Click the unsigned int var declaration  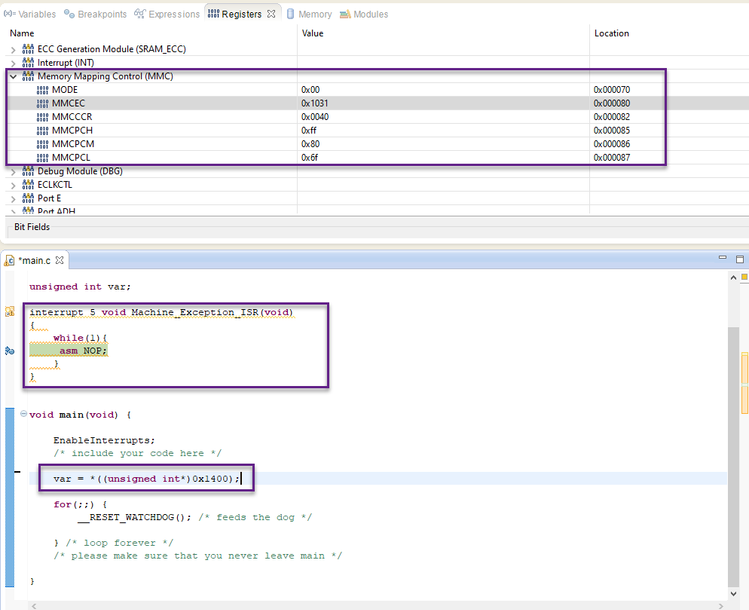(80, 287)
